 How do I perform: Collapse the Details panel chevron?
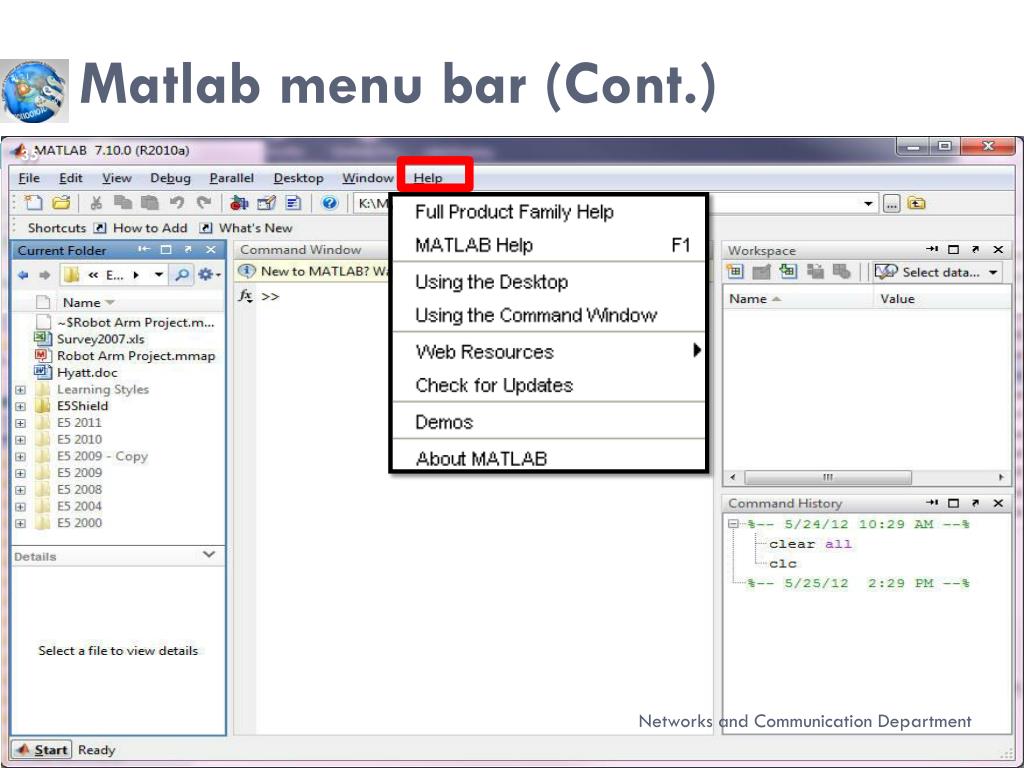point(209,554)
